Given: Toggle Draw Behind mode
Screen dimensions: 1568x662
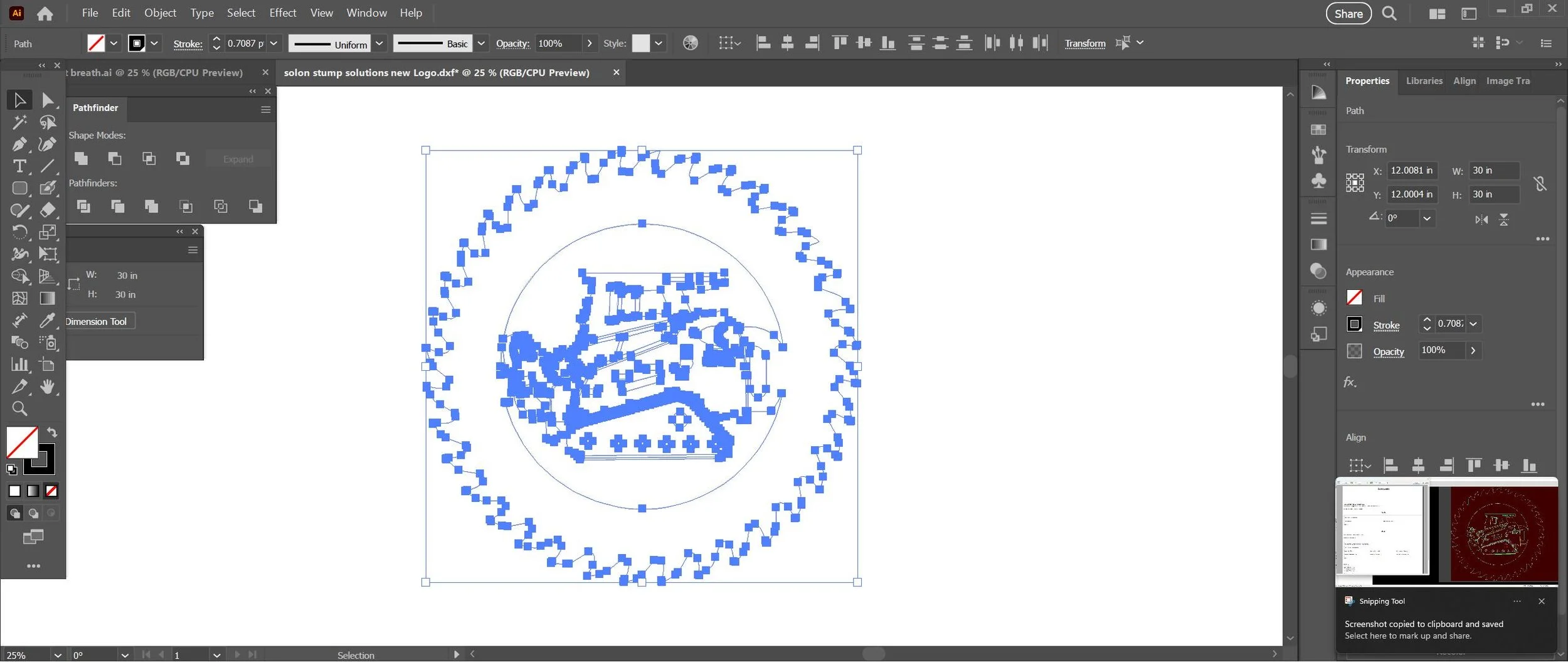Looking at the screenshot, I should click(x=33, y=514).
